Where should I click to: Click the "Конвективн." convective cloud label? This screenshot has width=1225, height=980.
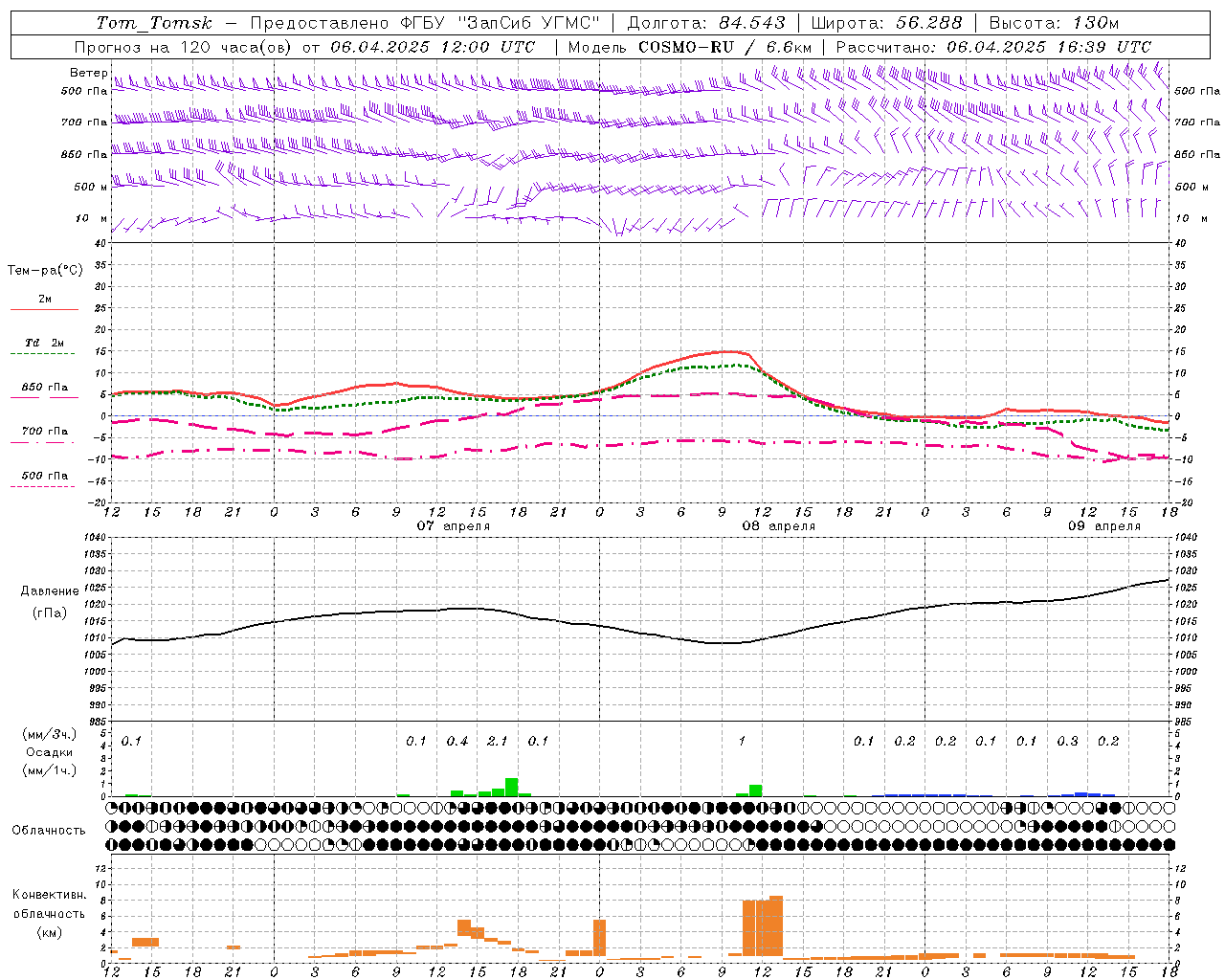49,895
